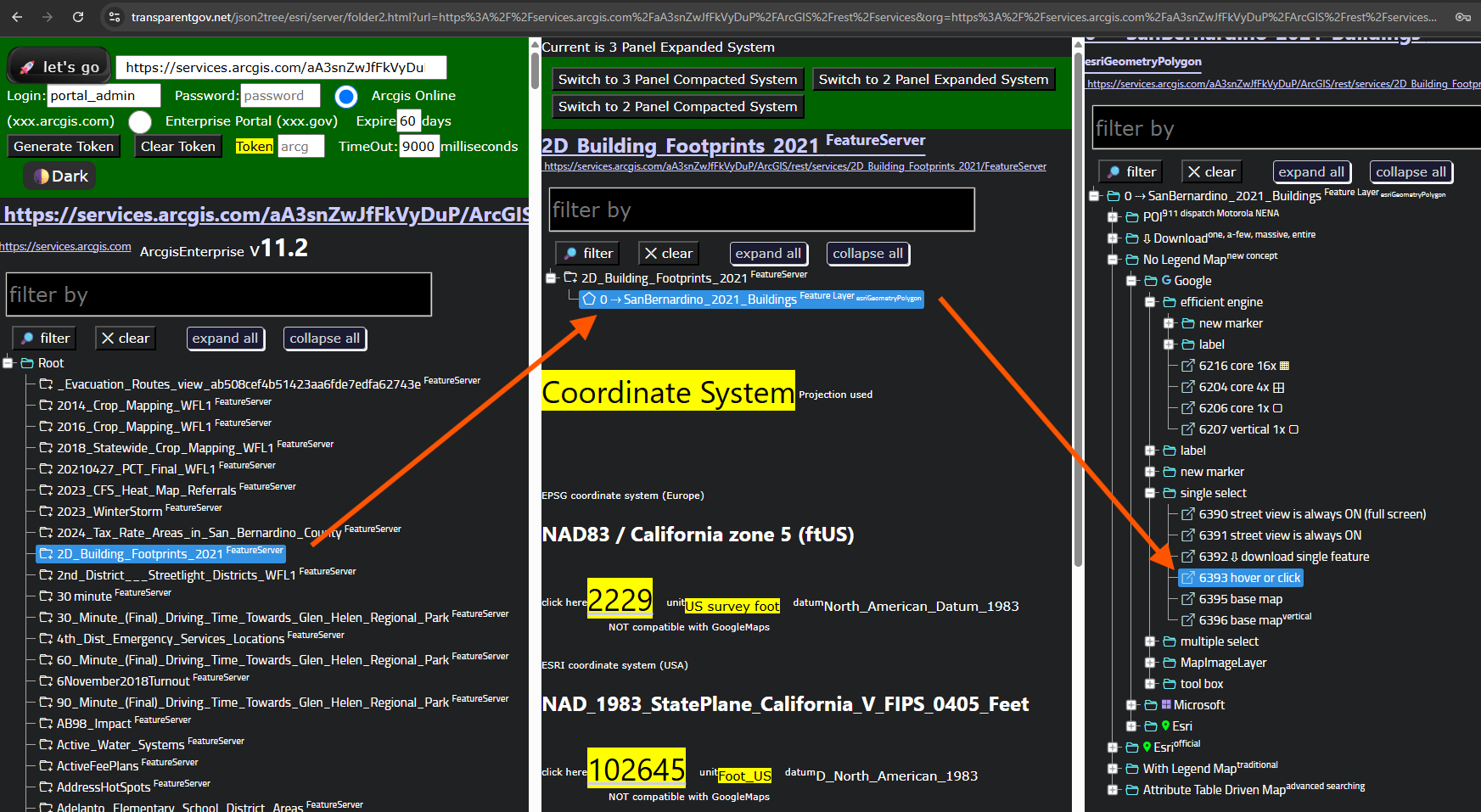
Task: Click the browser back arrow
Action: pyautogui.click(x=17, y=17)
